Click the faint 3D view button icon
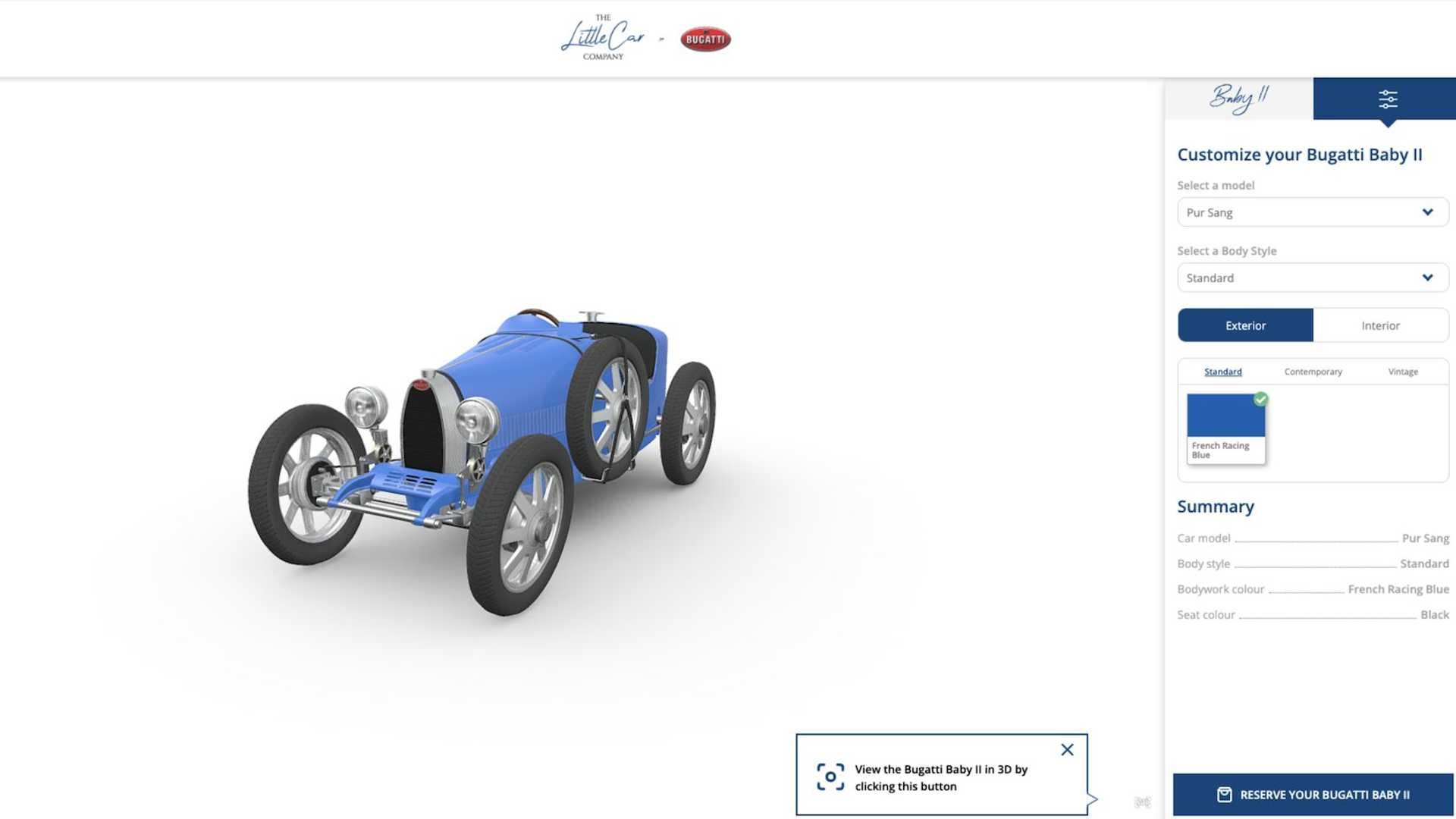 1142,802
